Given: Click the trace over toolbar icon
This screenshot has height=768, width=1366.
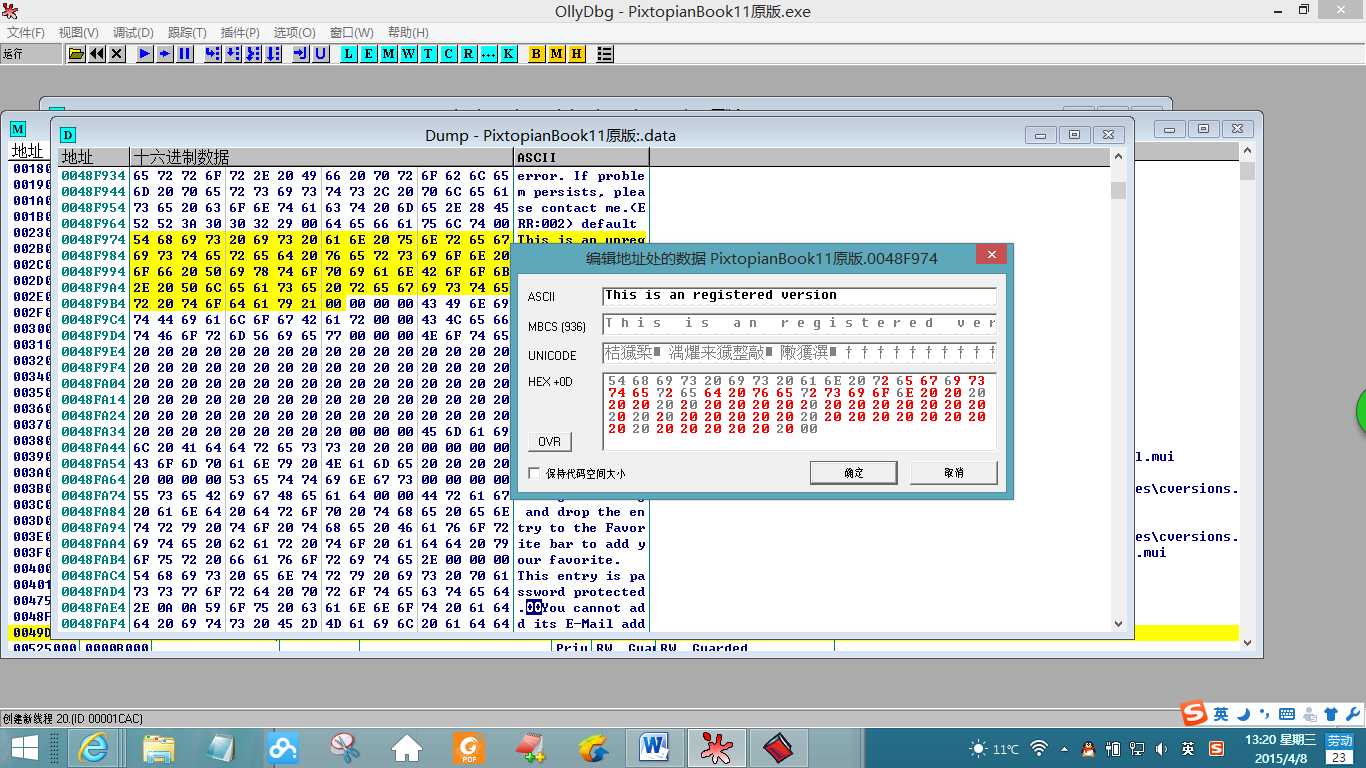Looking at the screenshot, I should (x=273, y=54).
